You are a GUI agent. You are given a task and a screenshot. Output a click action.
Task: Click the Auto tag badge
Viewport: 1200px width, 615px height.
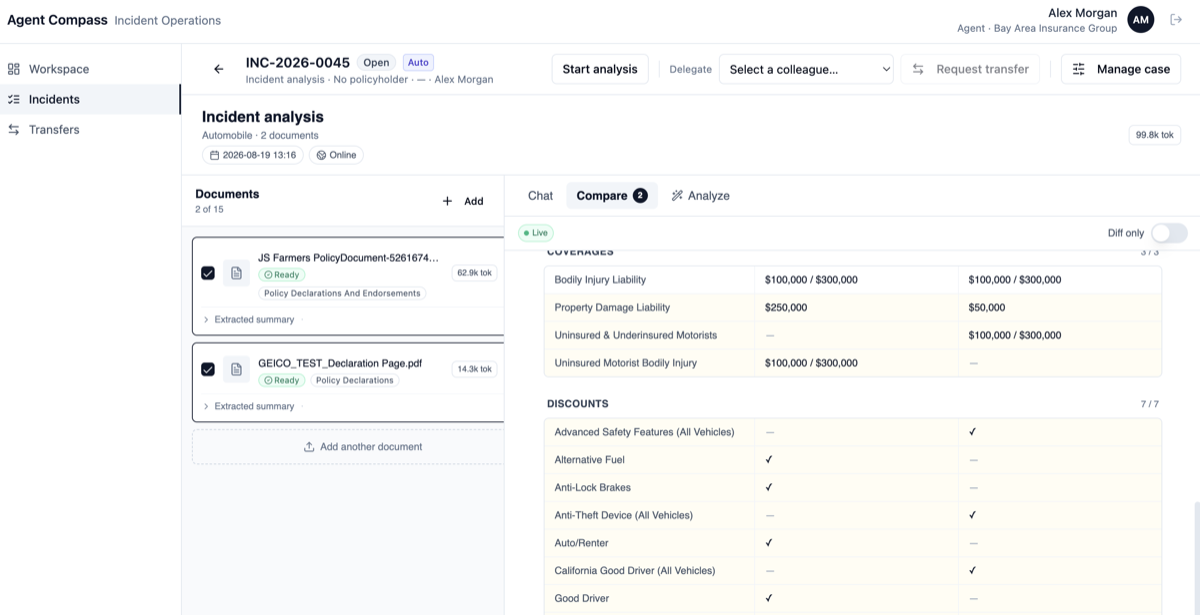418,62
